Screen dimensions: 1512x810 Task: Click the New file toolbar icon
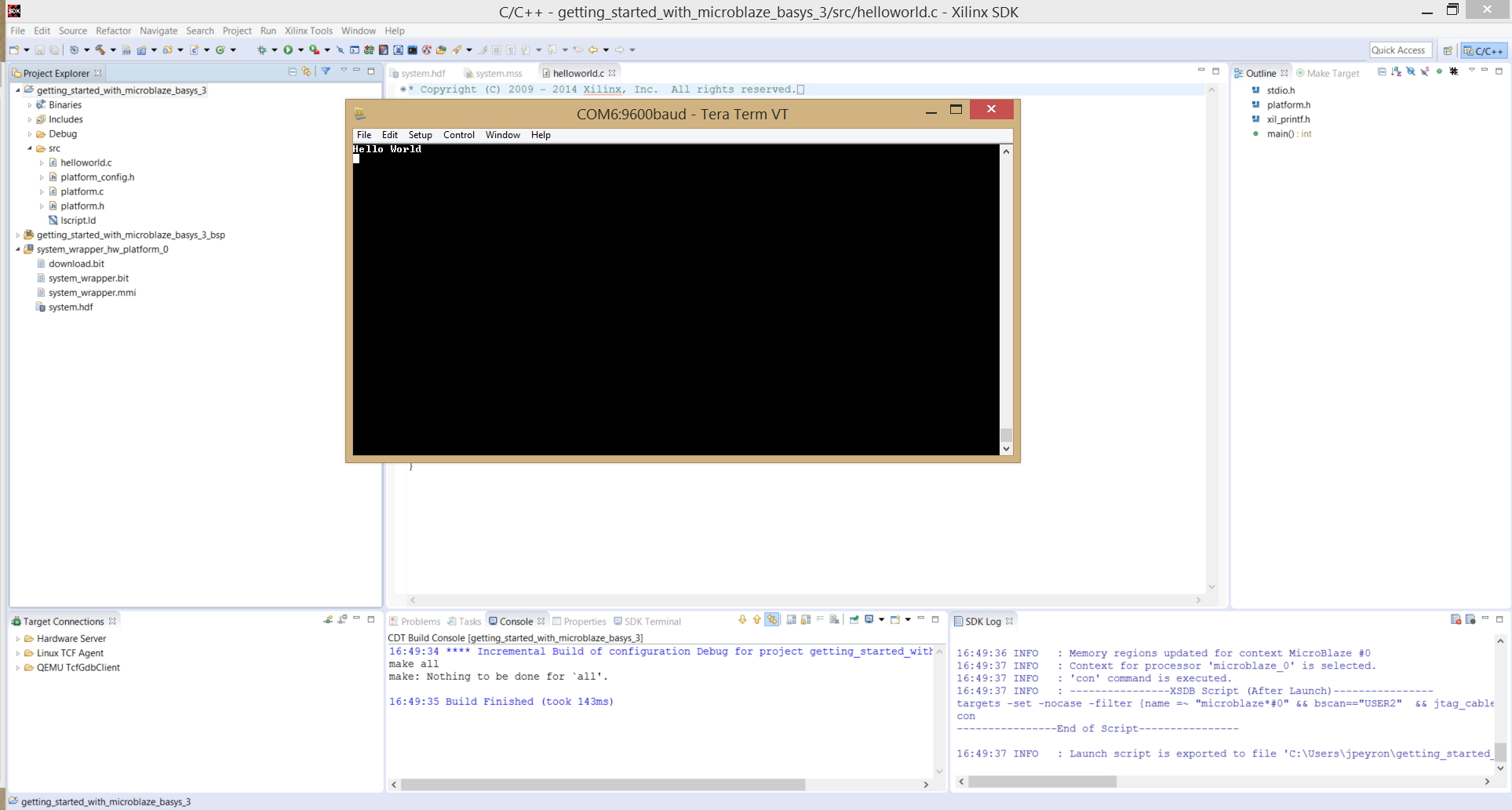pos(14,49)
